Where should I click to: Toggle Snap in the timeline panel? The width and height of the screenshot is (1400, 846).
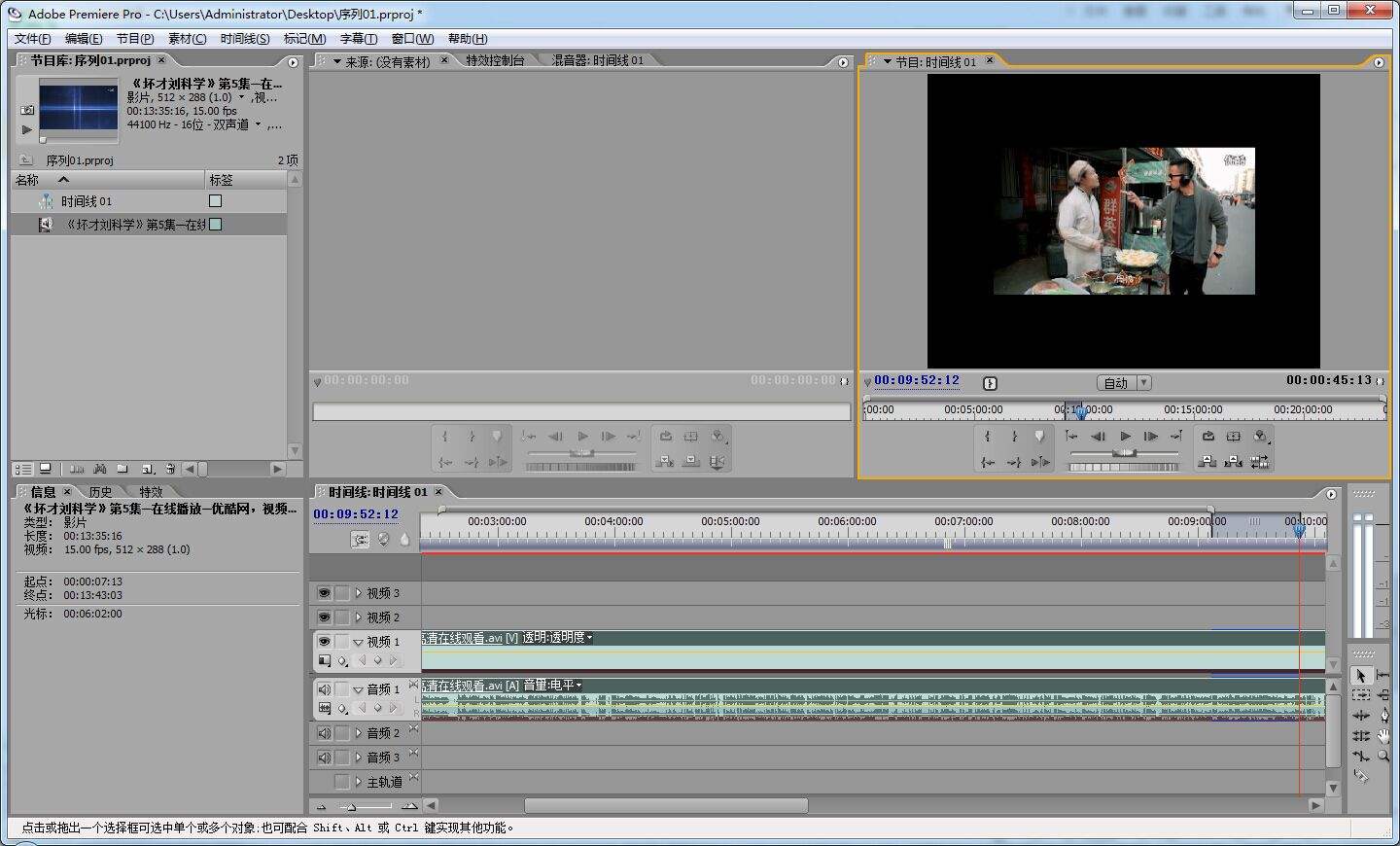point(360,540)
